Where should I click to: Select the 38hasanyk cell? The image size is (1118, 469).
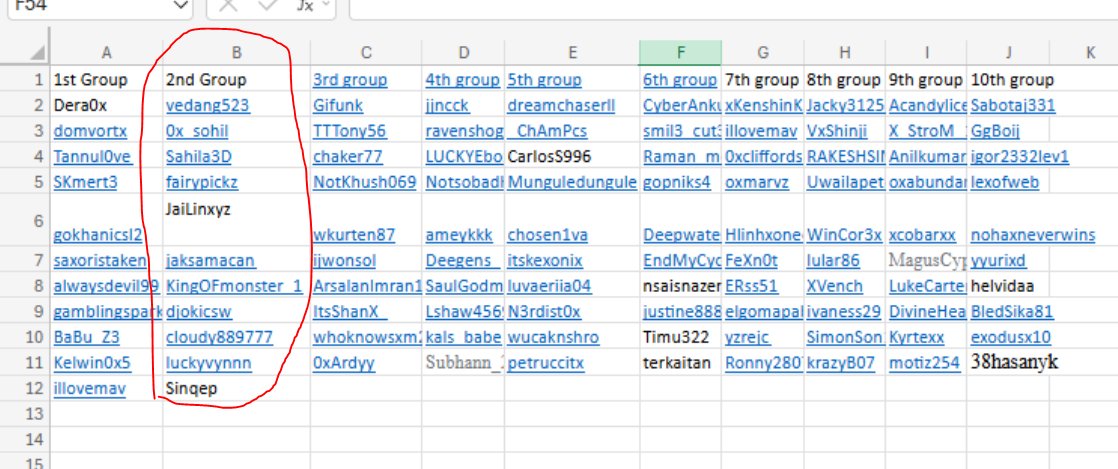[x=1008, y=363]
